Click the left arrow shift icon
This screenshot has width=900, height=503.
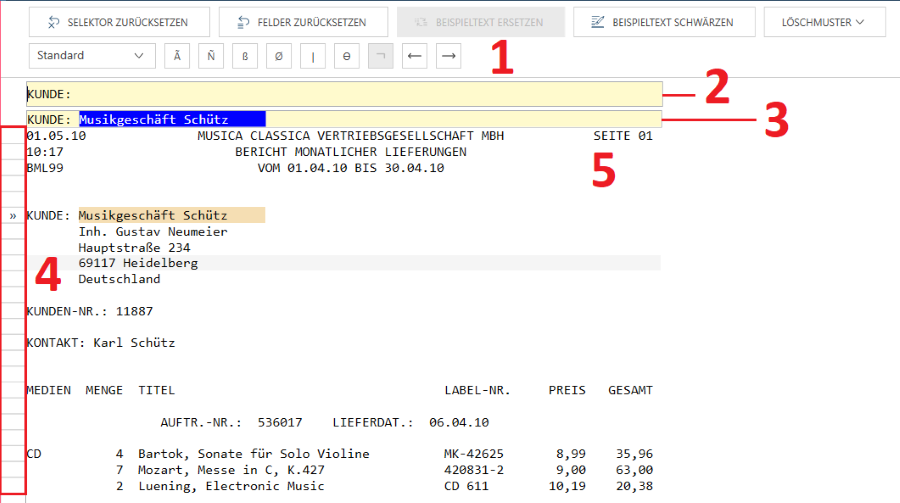point(415,56)
